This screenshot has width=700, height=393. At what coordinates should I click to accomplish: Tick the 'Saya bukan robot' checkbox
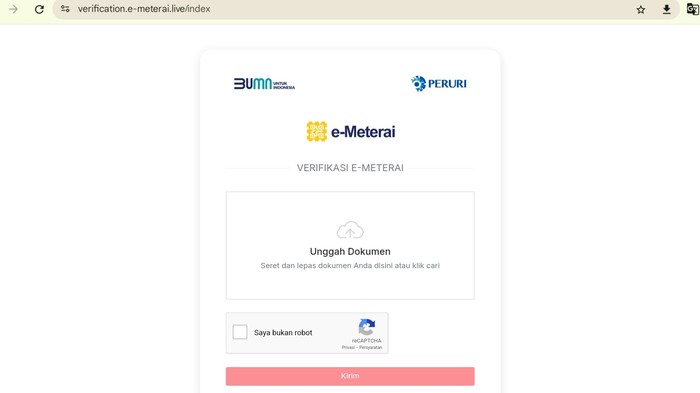(240, 332)
